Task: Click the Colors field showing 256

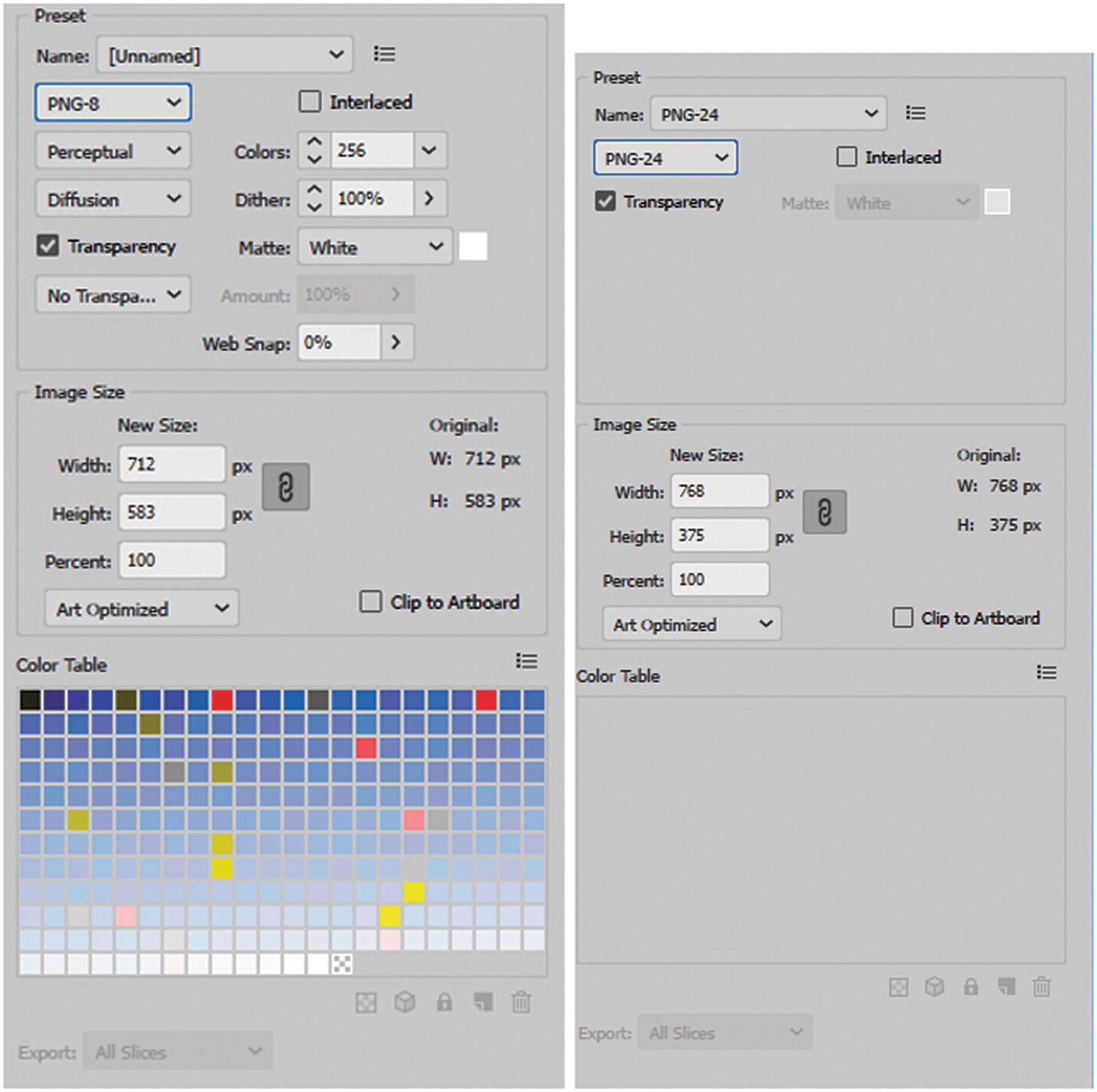Action: [372, 151]
